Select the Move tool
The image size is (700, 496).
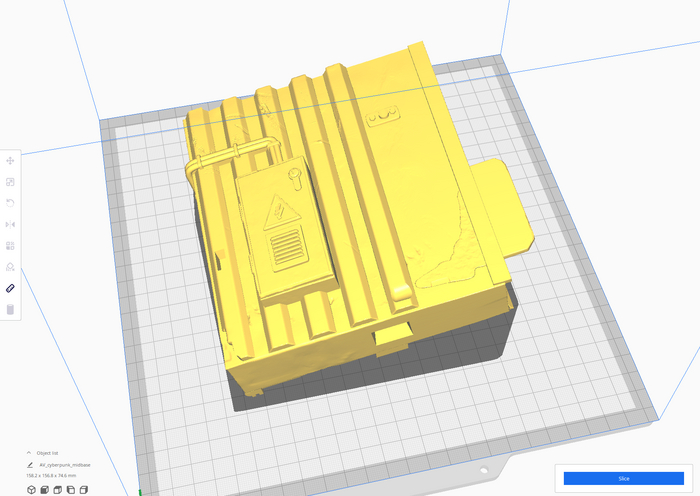(10, 161)
